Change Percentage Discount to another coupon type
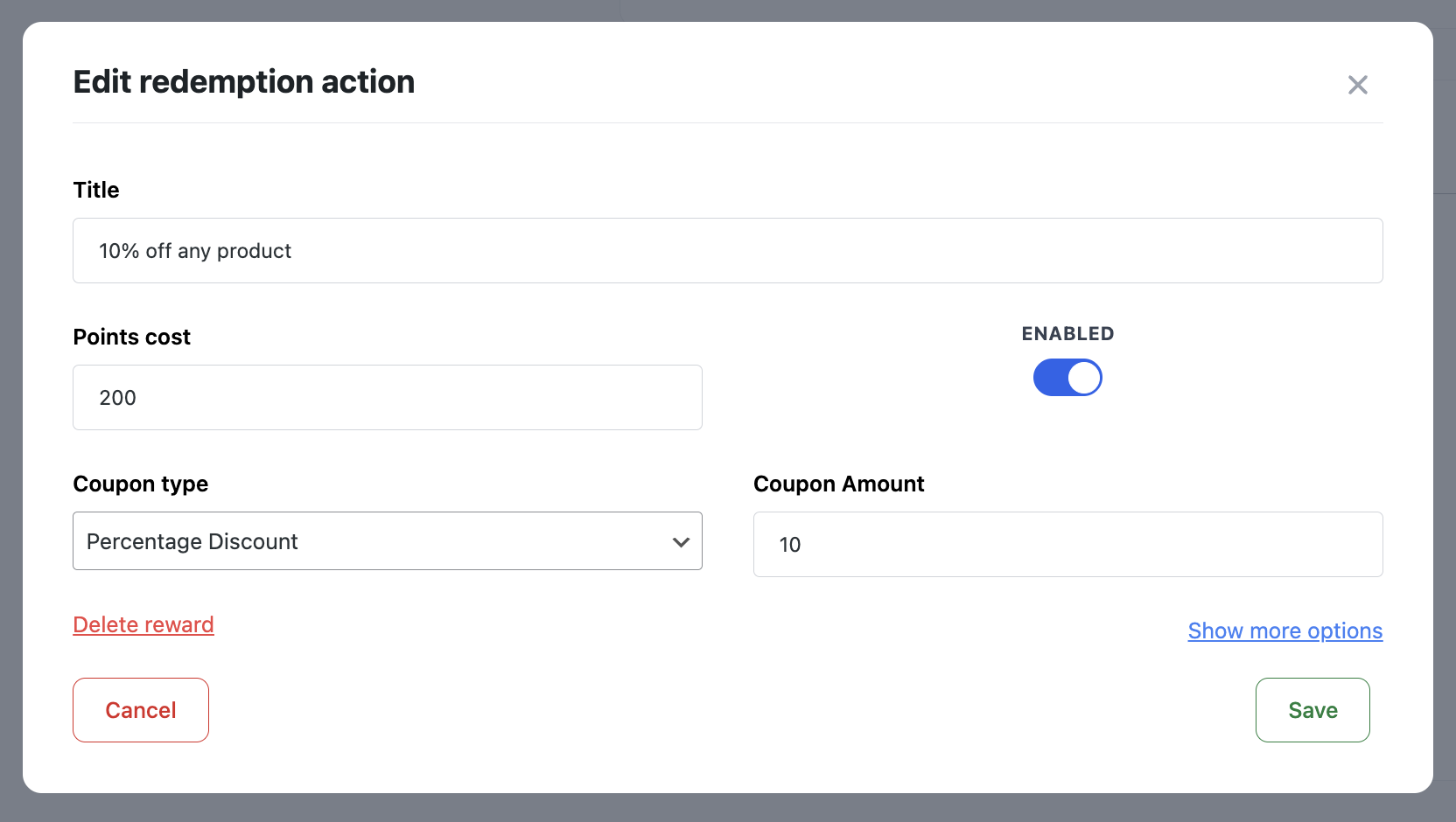1456x822 pixels. click(x=388, y=541)
